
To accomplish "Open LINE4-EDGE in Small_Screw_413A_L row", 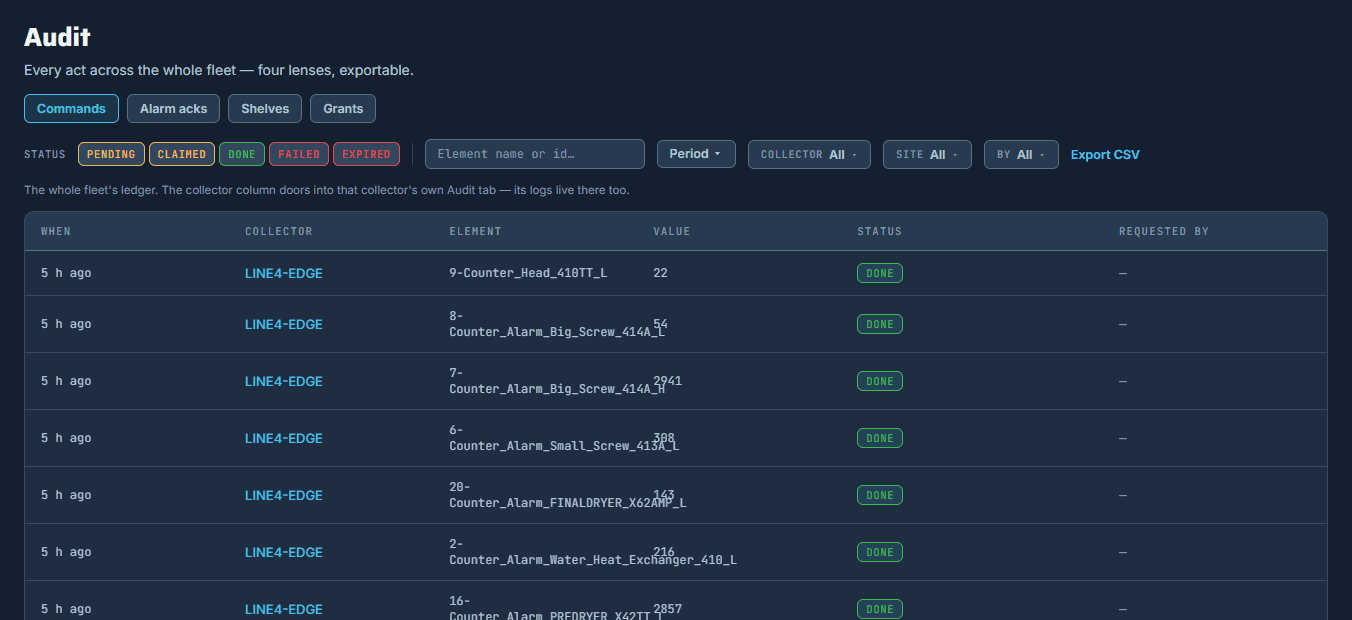I will [x=284, y=438].
